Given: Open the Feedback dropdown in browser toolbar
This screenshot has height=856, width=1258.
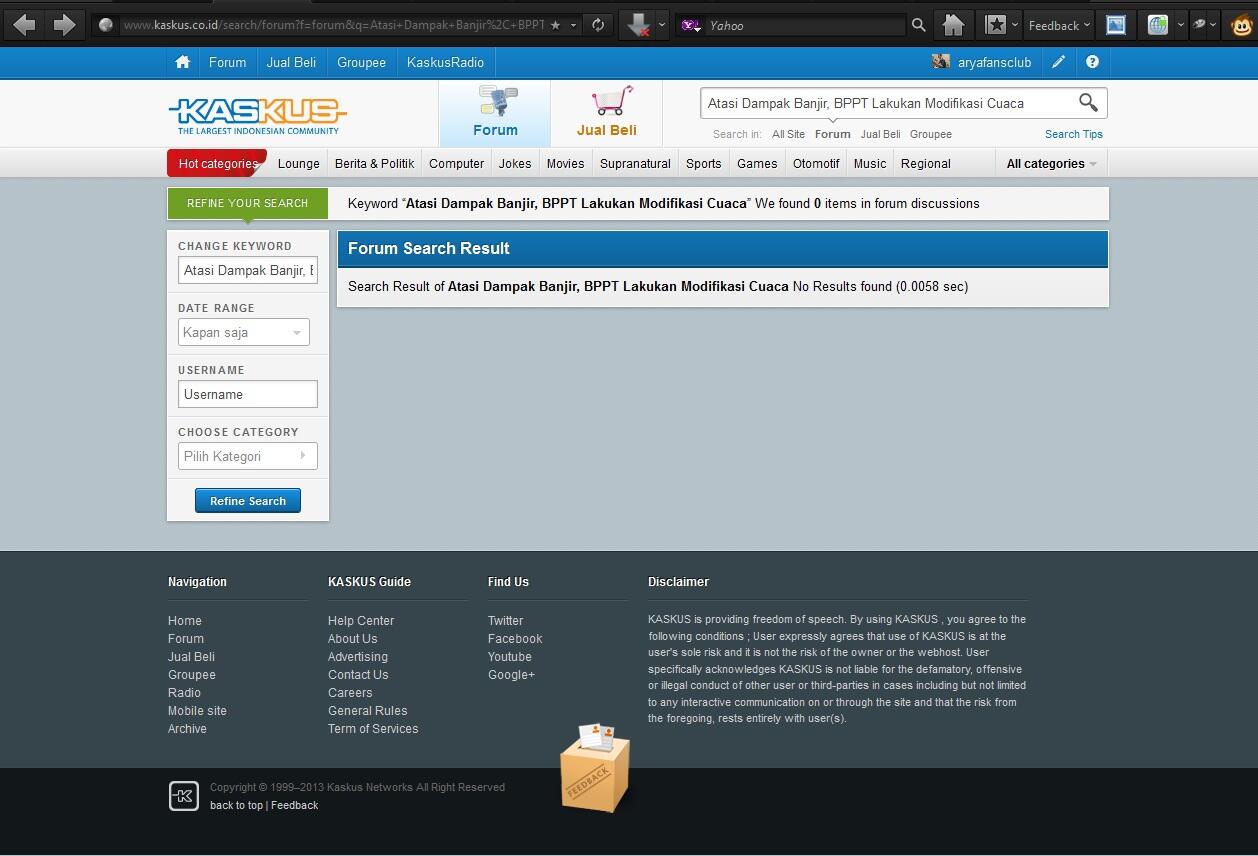Looking at the screenshot, I should (x=1059, y=25).
